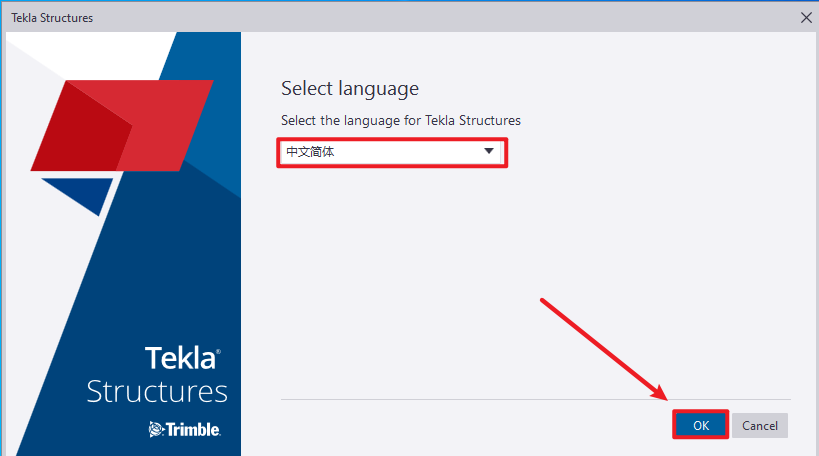
Task: Click the white diagonal stripe on the banner
Action: 40,300
